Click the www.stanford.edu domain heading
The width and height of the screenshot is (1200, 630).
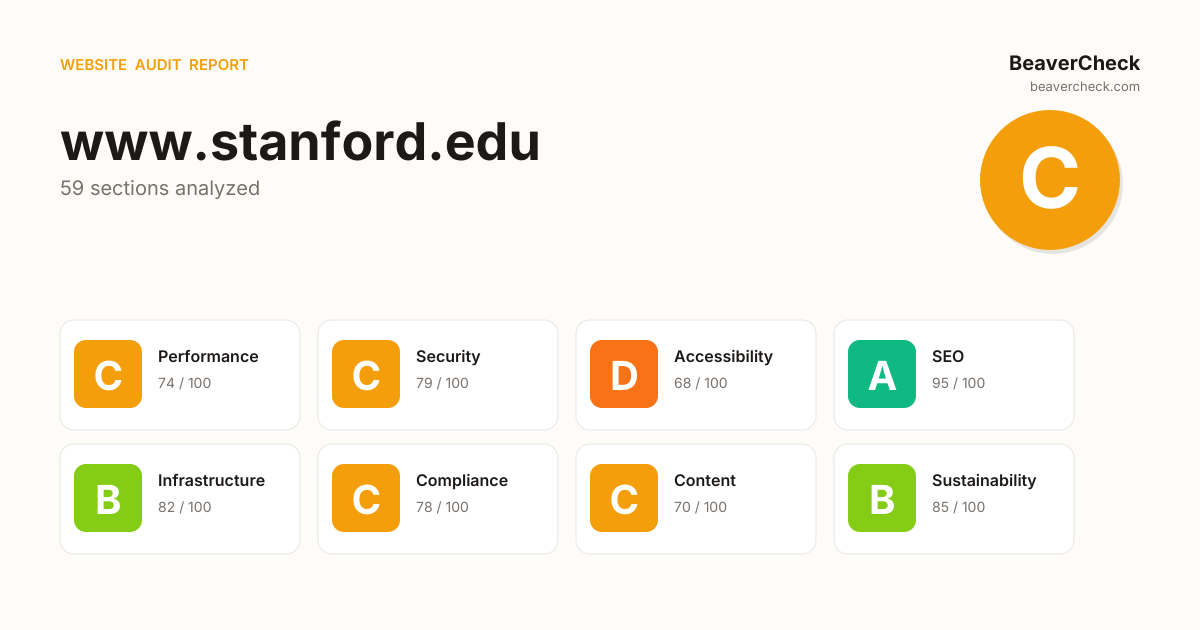(x=300, y=142)
